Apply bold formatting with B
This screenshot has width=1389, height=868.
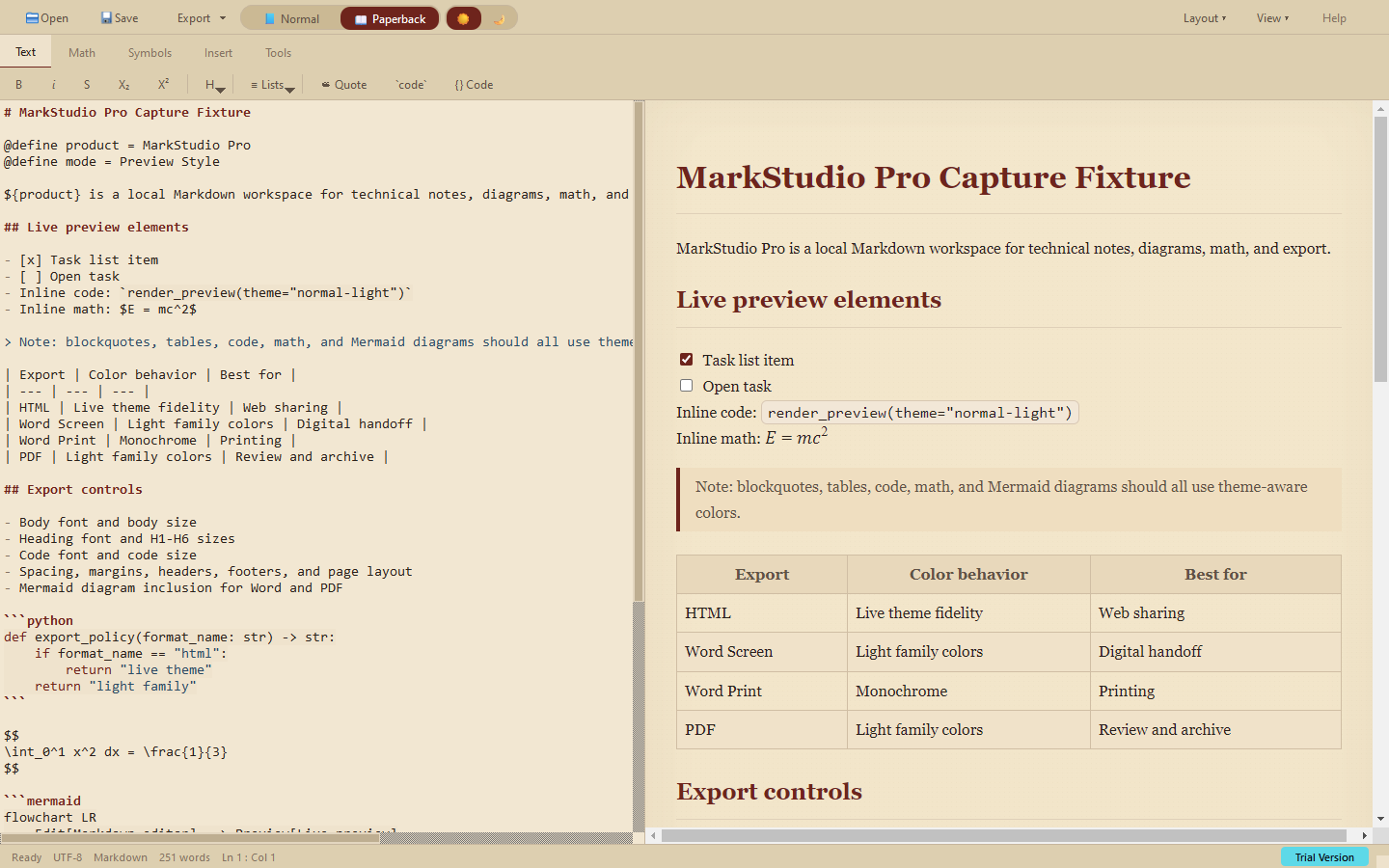18,85
